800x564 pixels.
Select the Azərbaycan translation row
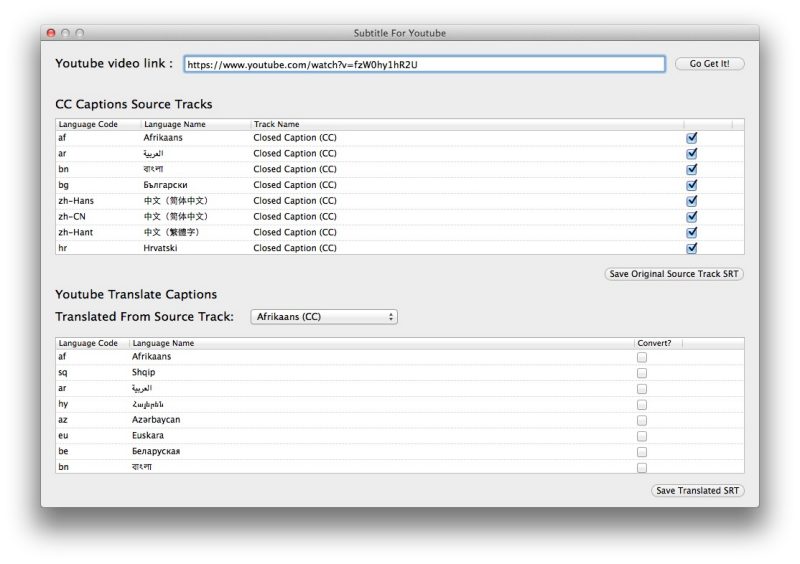pos(399,420)
